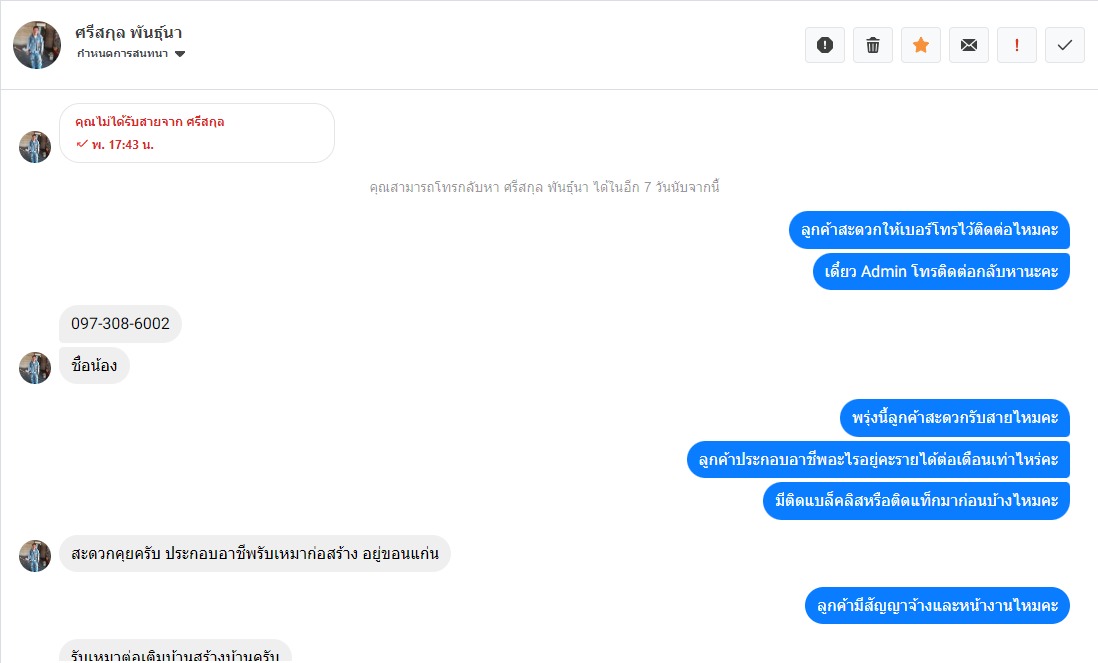1098x663 pixels.
Task: Select the contract question sent message bubble
Action: [938, 606]
